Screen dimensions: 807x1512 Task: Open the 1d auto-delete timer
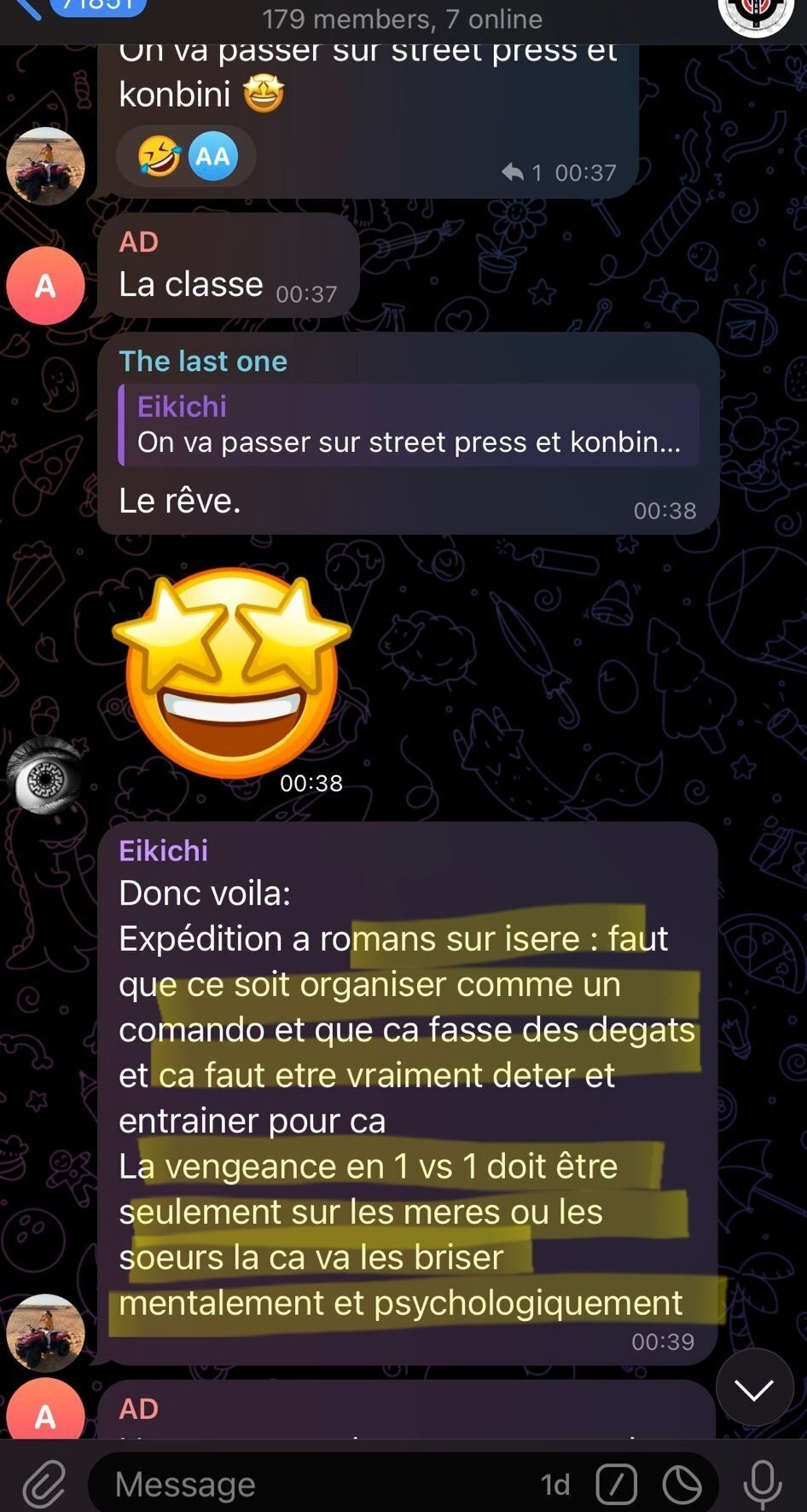click(555, 1485)
